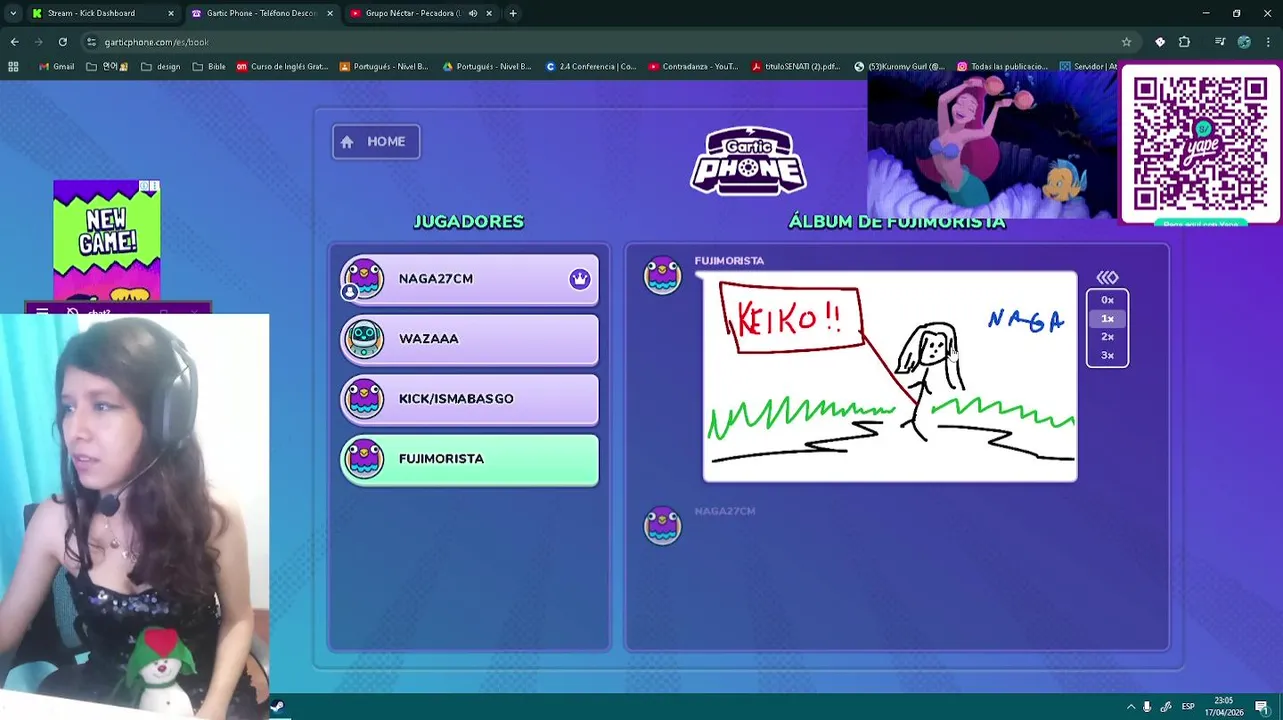Screen dimensions: 1283x720
Task: Click the NEW GAME! advertisement banner
Action: click(x=107, y=241)
